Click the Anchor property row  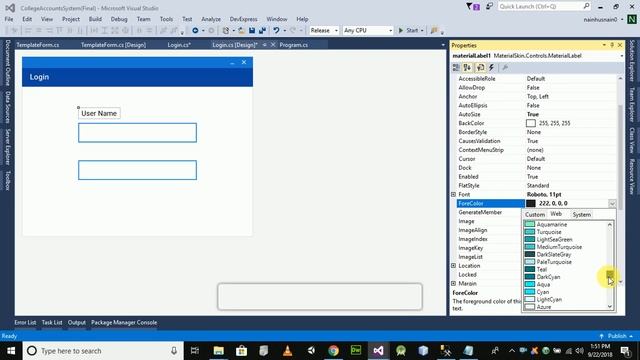[536, 96]
